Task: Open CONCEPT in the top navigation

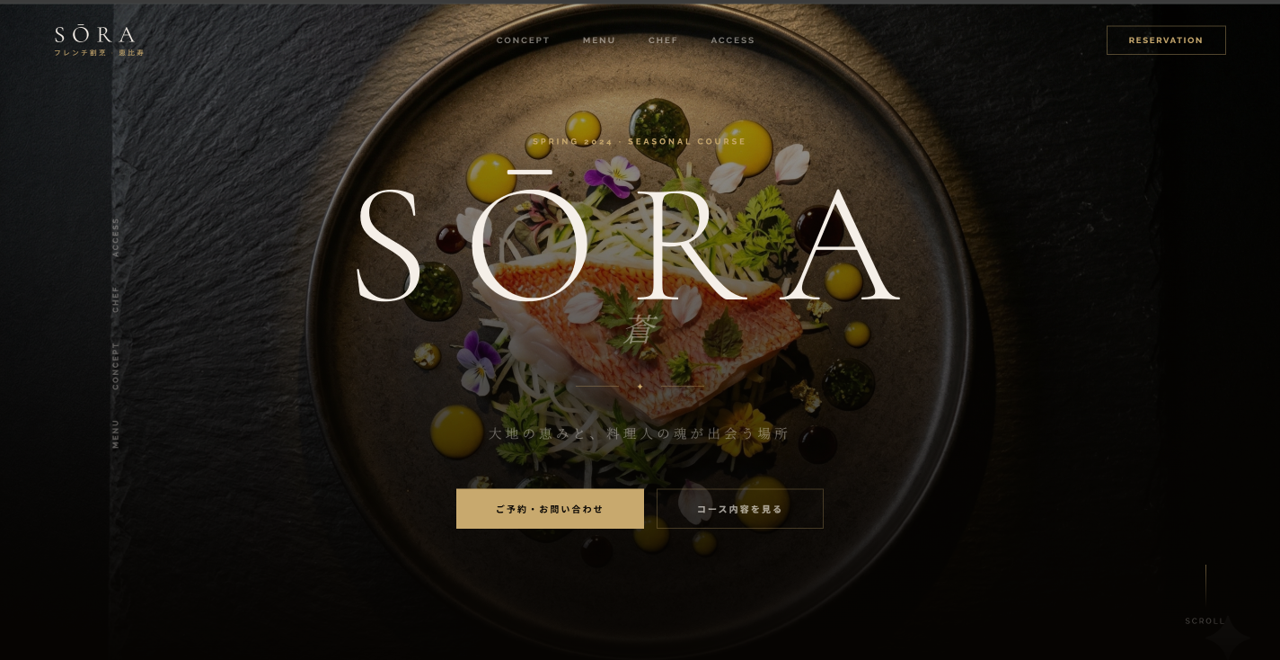Action: [523, 40]
